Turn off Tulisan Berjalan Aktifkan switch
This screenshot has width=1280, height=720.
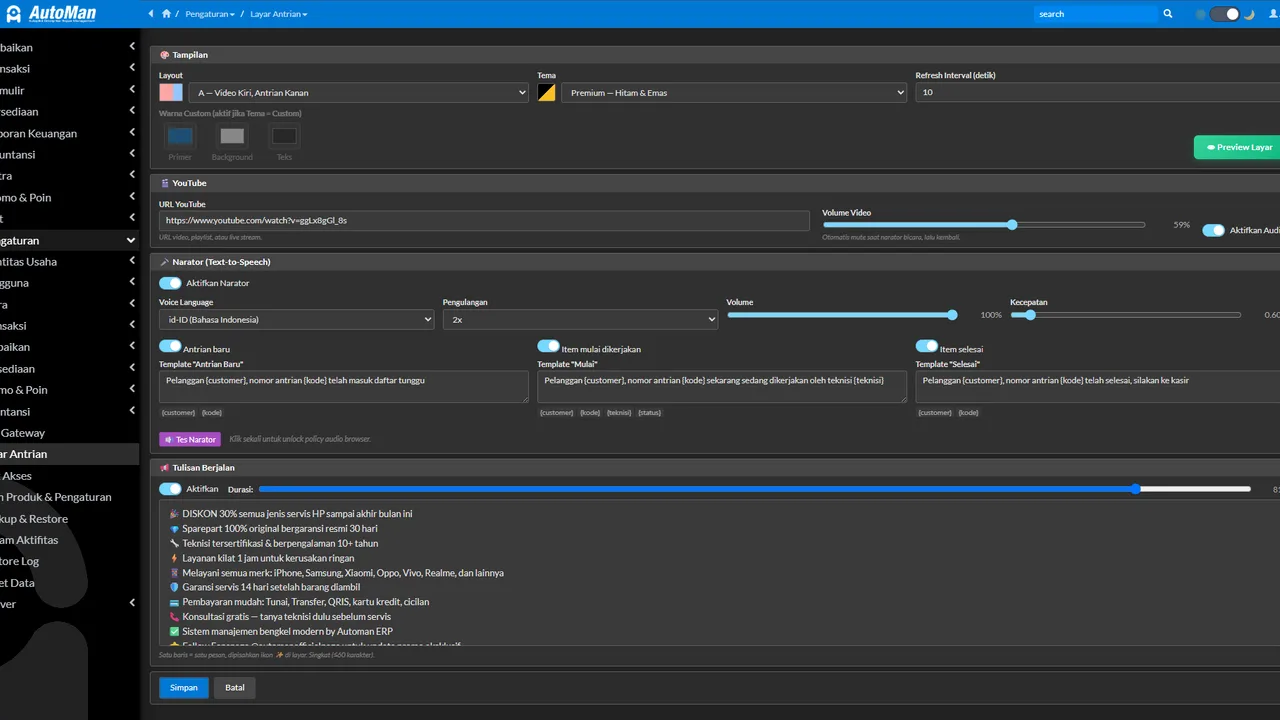[170, 489]
